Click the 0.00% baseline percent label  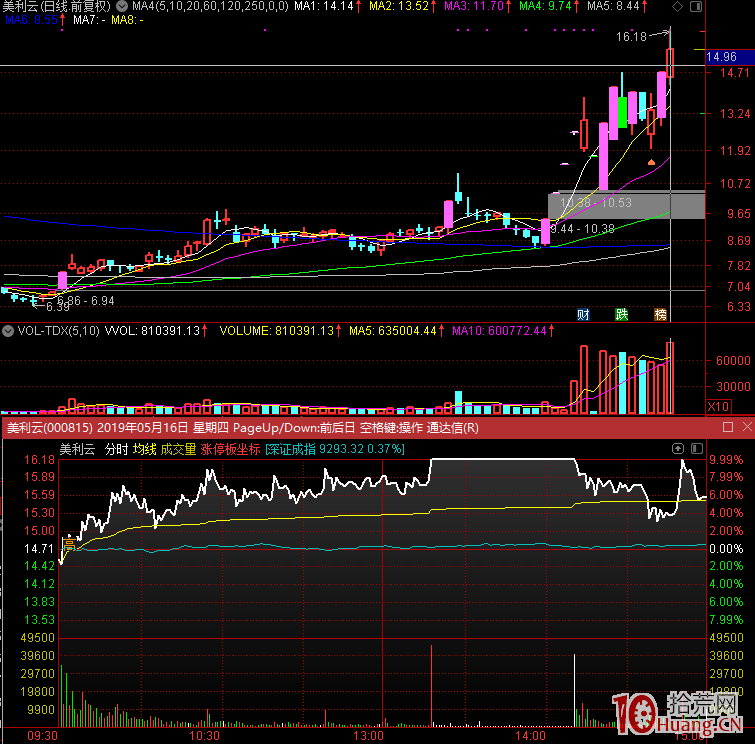tap(726, 549)
